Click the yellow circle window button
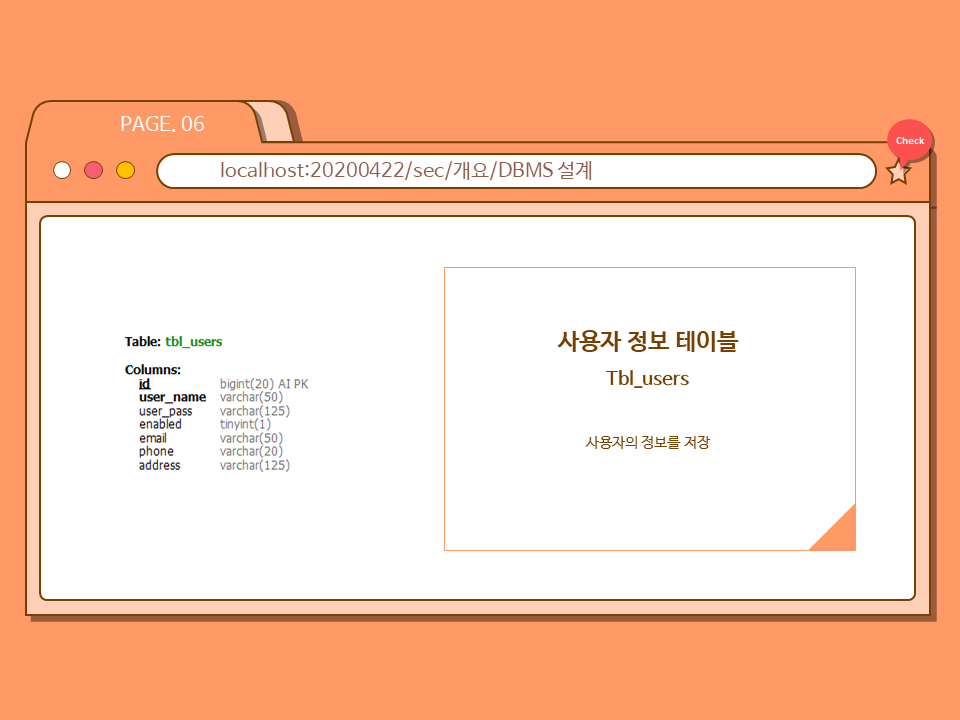Image resolution: width=960 pixels, height=720 pixels. pos(125,170)
